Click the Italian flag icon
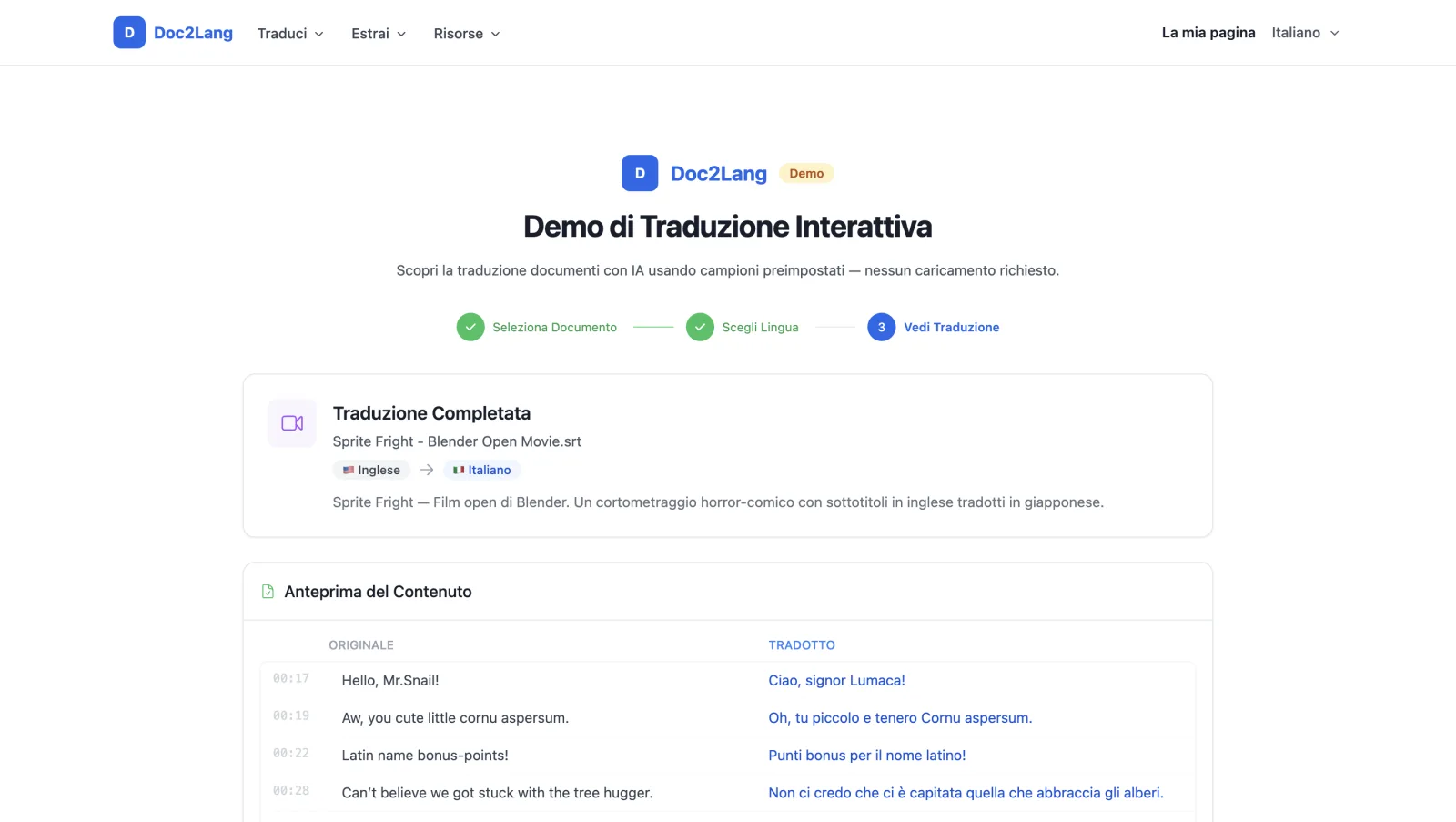 459,470
